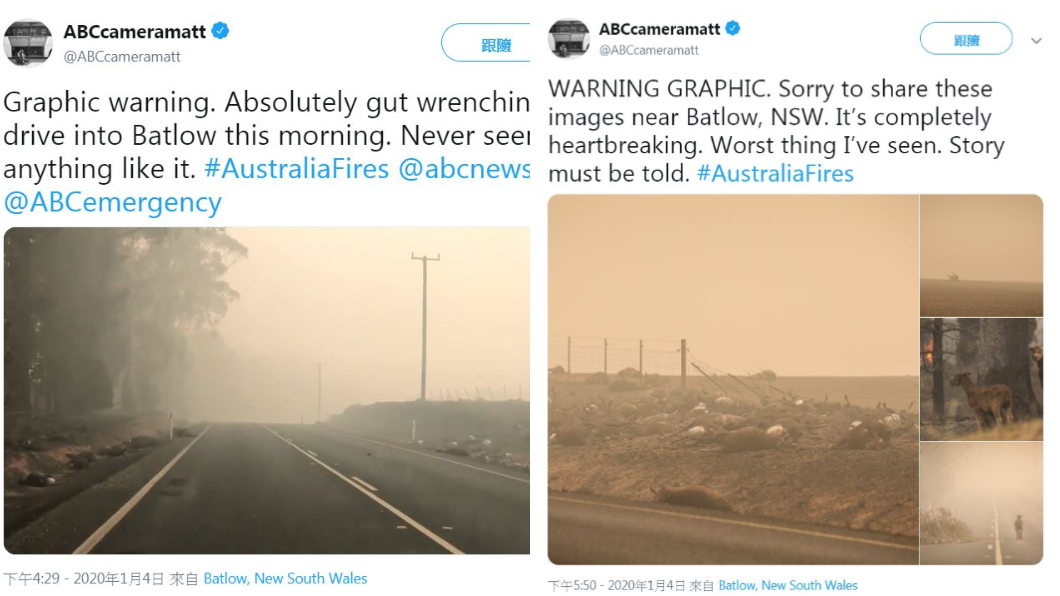Open @ABCcameramatt handle in right tweet
The image size is (1060, 596).
pyautogui.click(x=649, y=50)
